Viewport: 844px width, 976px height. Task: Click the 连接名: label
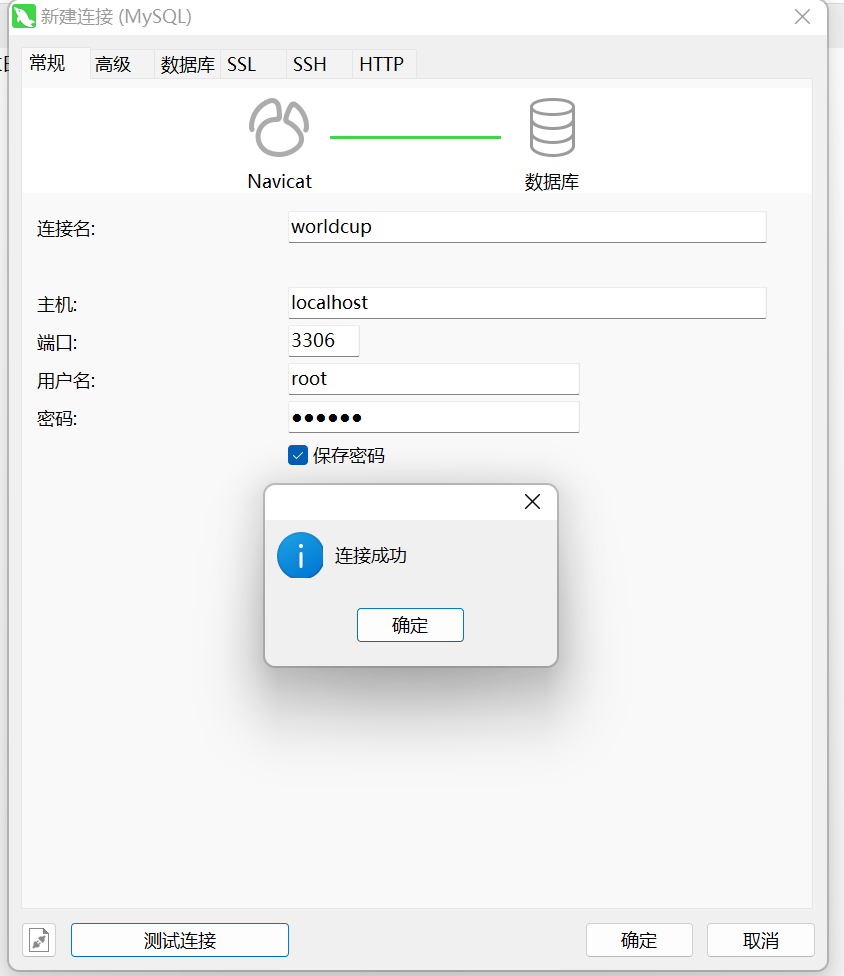66,228
